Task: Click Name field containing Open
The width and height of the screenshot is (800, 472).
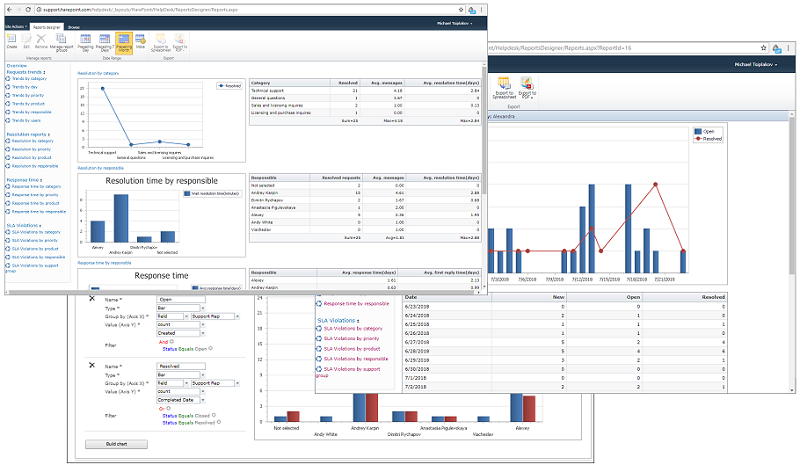Action: click(x=181, y=300)
